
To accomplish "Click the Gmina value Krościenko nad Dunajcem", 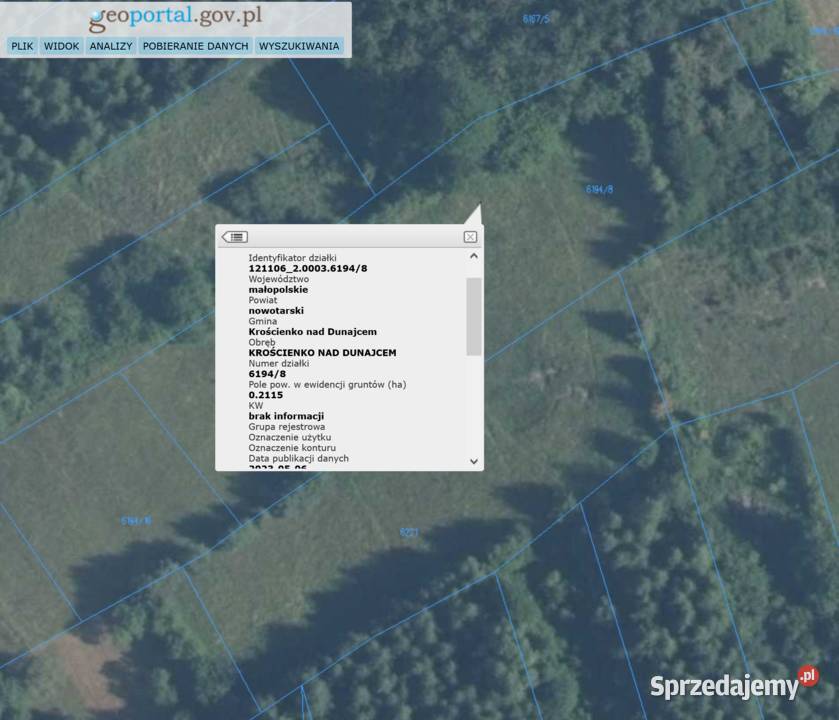I will coord(312,332).
